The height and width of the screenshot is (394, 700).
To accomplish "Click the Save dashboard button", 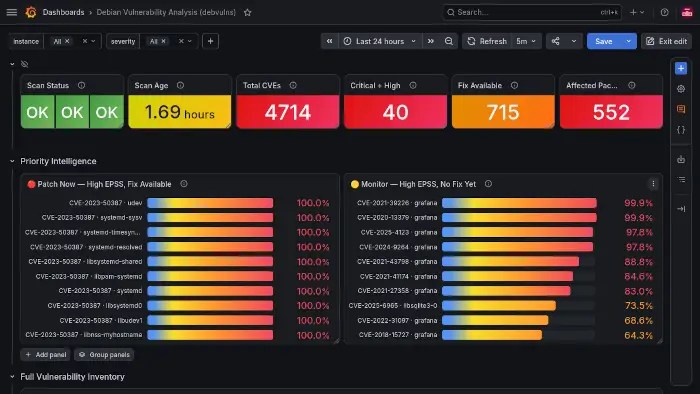I will click(x=604, y=41).
